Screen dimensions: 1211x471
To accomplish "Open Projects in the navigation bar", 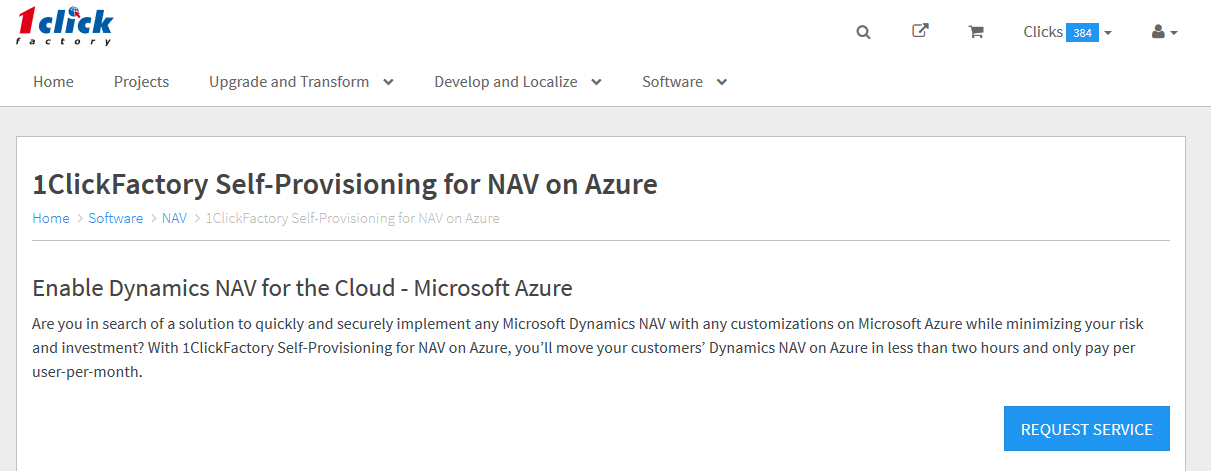I will 141,82.
